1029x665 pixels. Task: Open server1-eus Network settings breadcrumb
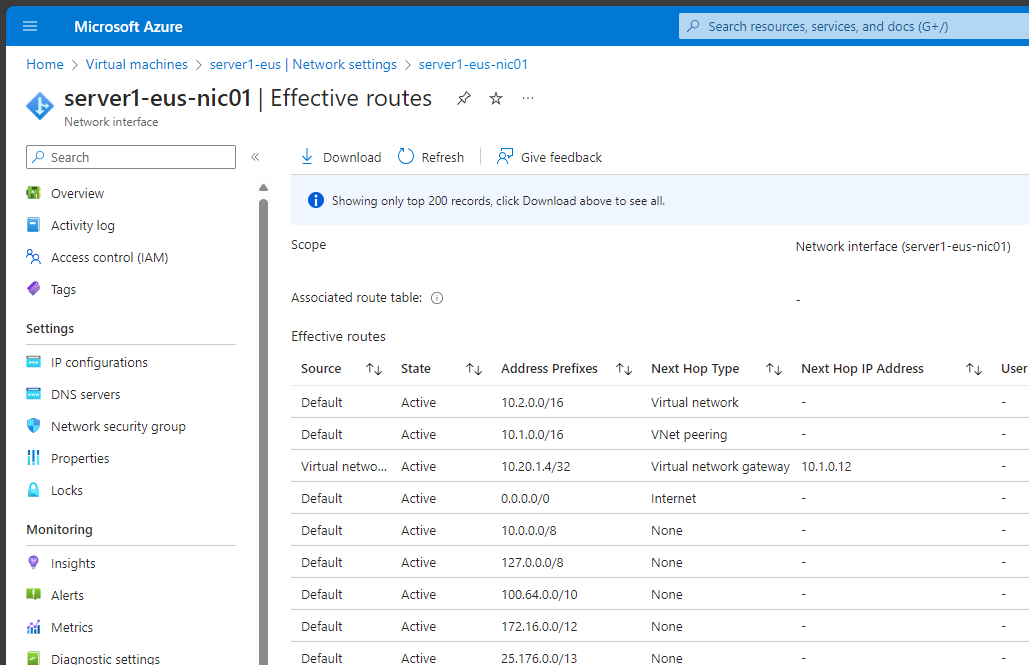303,64
